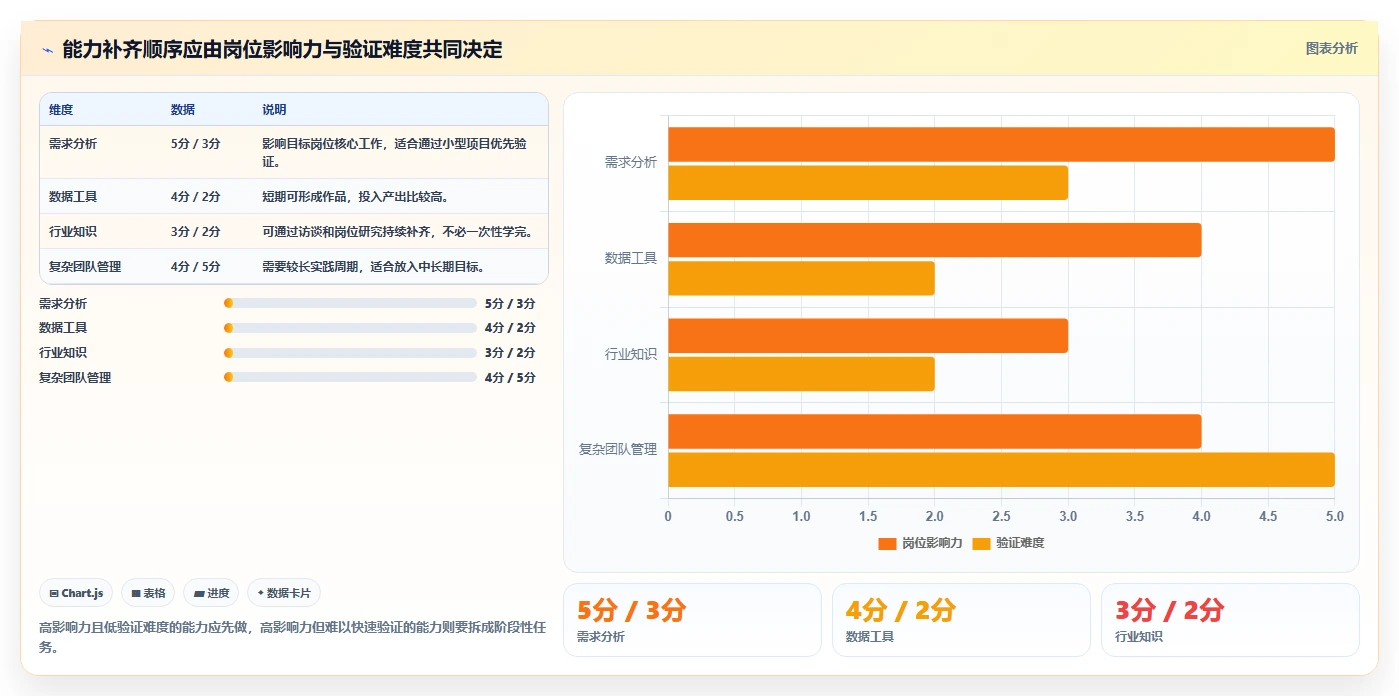Click 2.5 on the chart x-axis
This screenshot has width=1399, height=696.
(1001, 516)
